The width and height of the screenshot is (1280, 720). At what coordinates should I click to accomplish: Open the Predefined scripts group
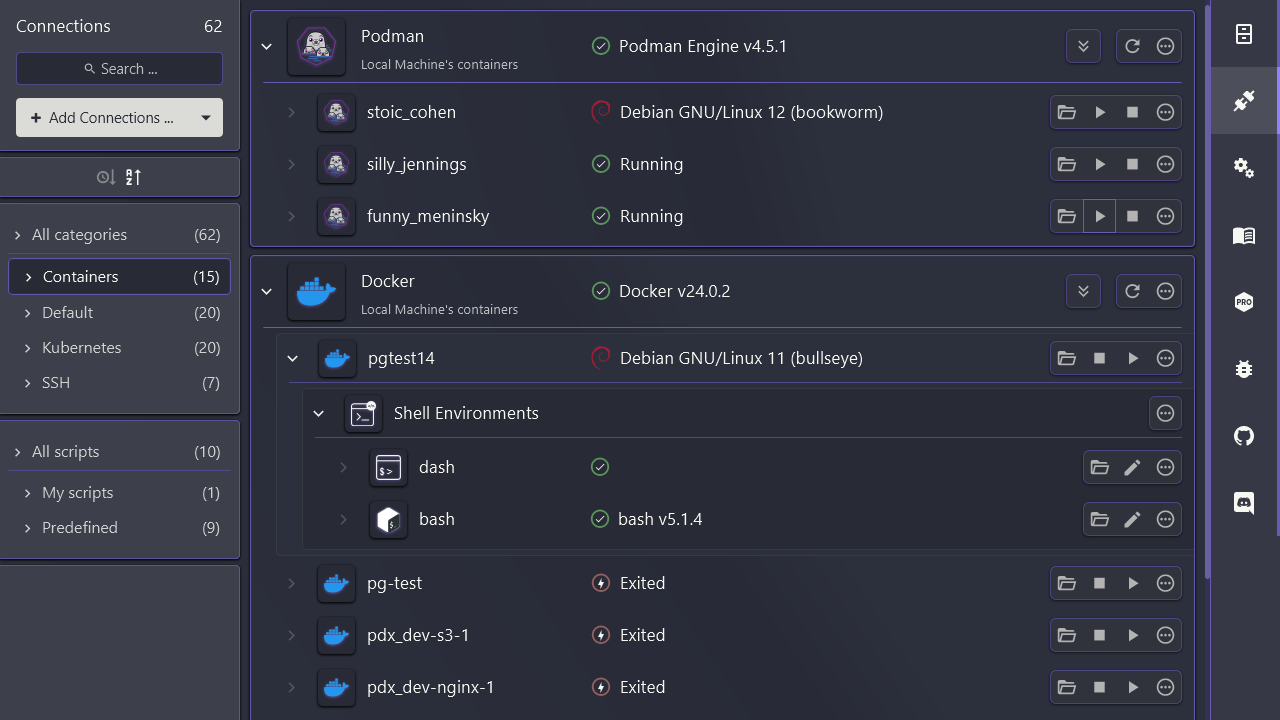pos(119,528)
